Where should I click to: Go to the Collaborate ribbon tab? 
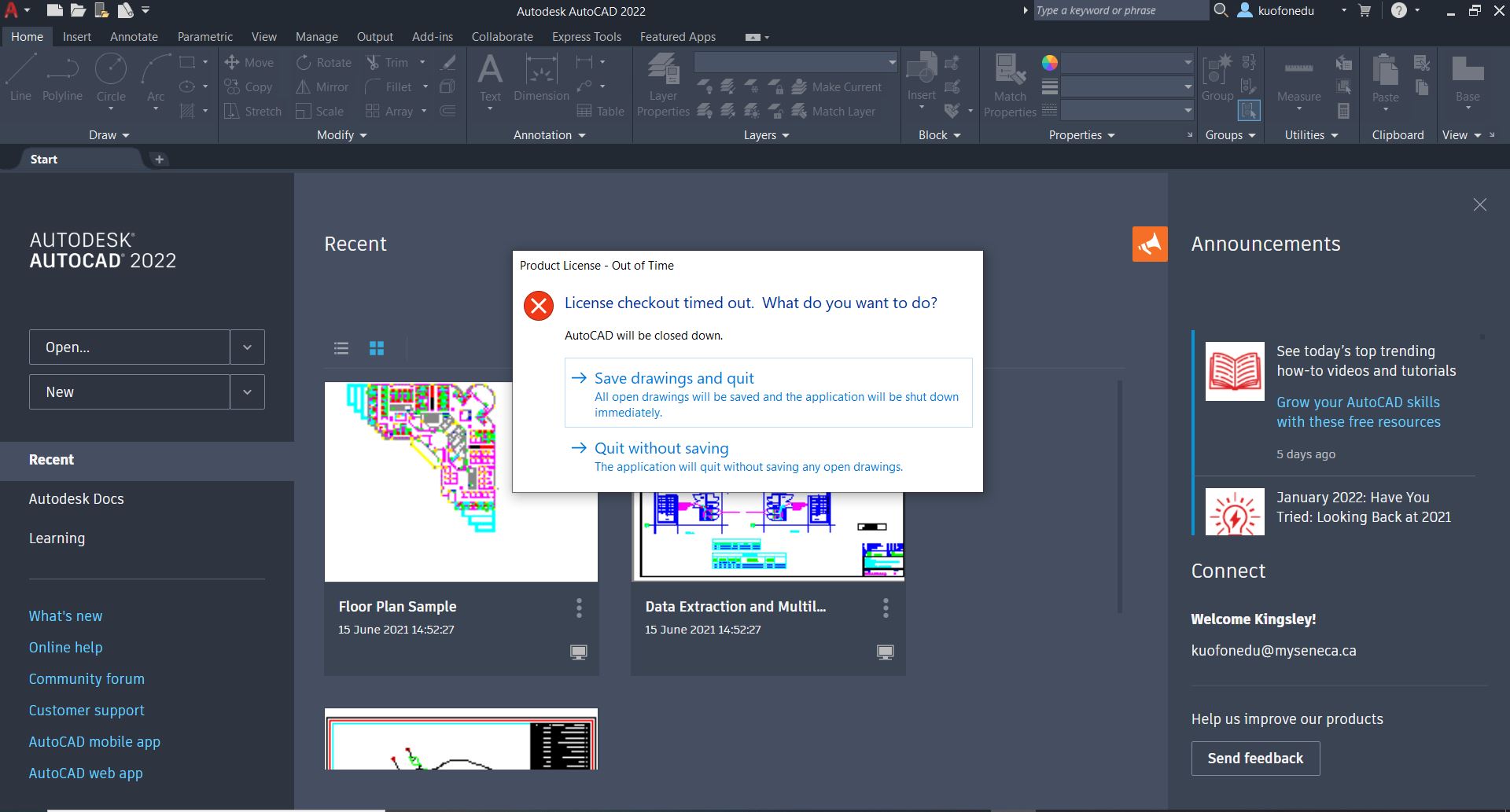pyautogui.click(x=503, y=37)
